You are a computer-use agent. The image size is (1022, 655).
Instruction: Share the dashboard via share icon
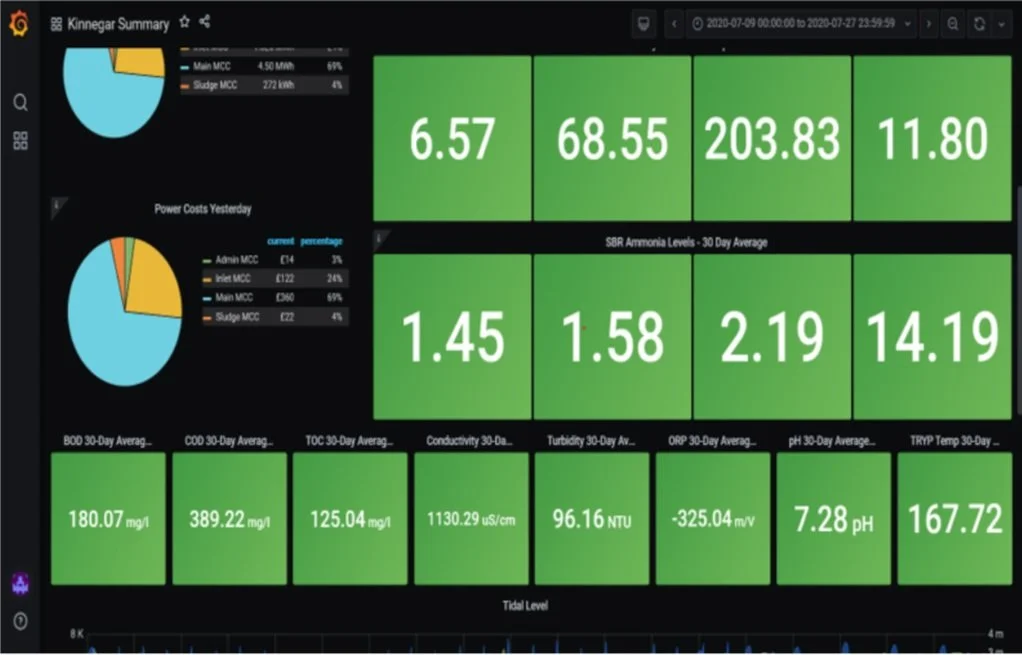205,22
